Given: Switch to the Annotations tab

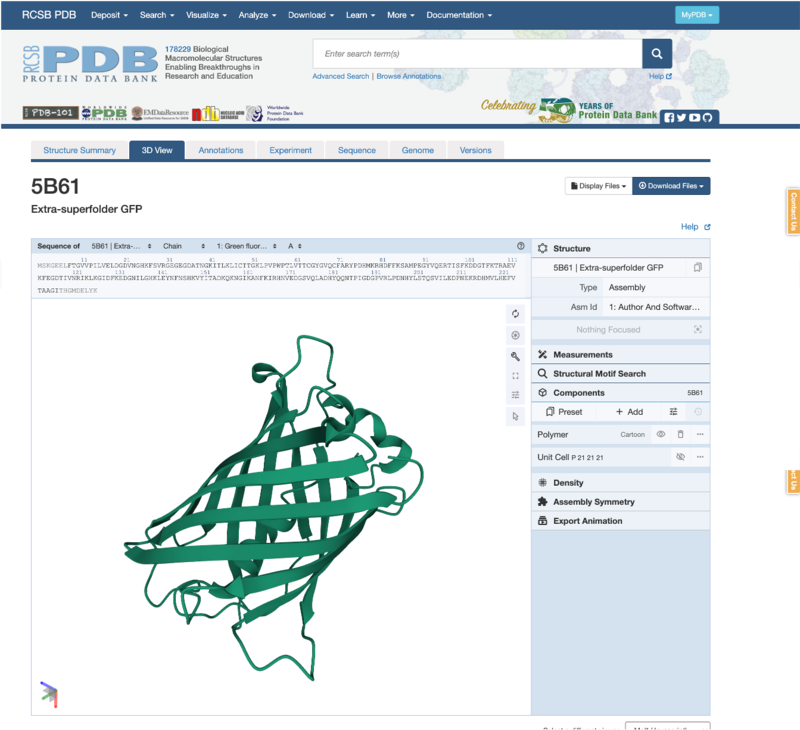Looking at the screenshot, I should [x=220, y=150].
